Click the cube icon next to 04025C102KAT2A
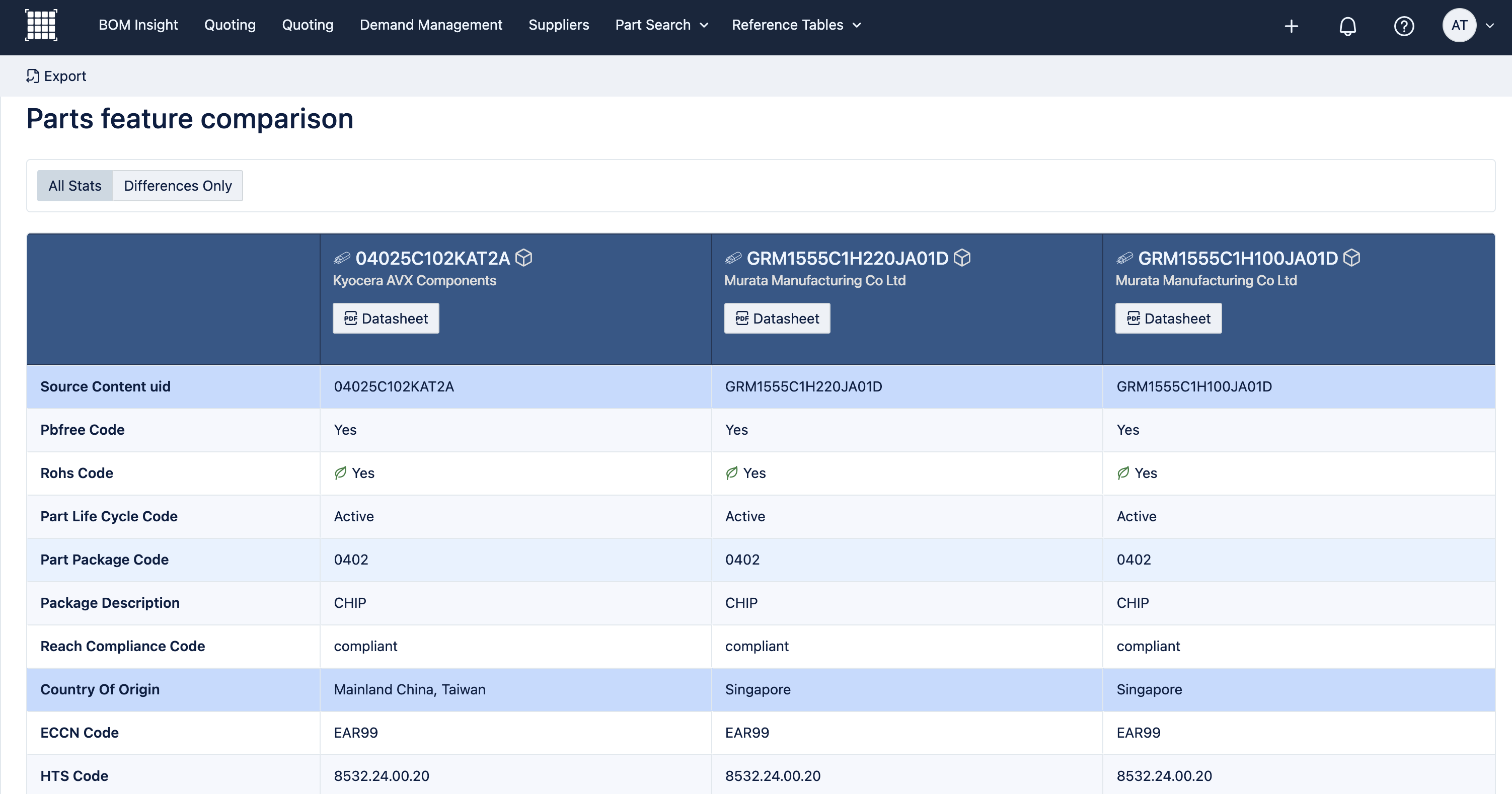The height and width of the screenshot is (794, 1512). pos(523,258)
